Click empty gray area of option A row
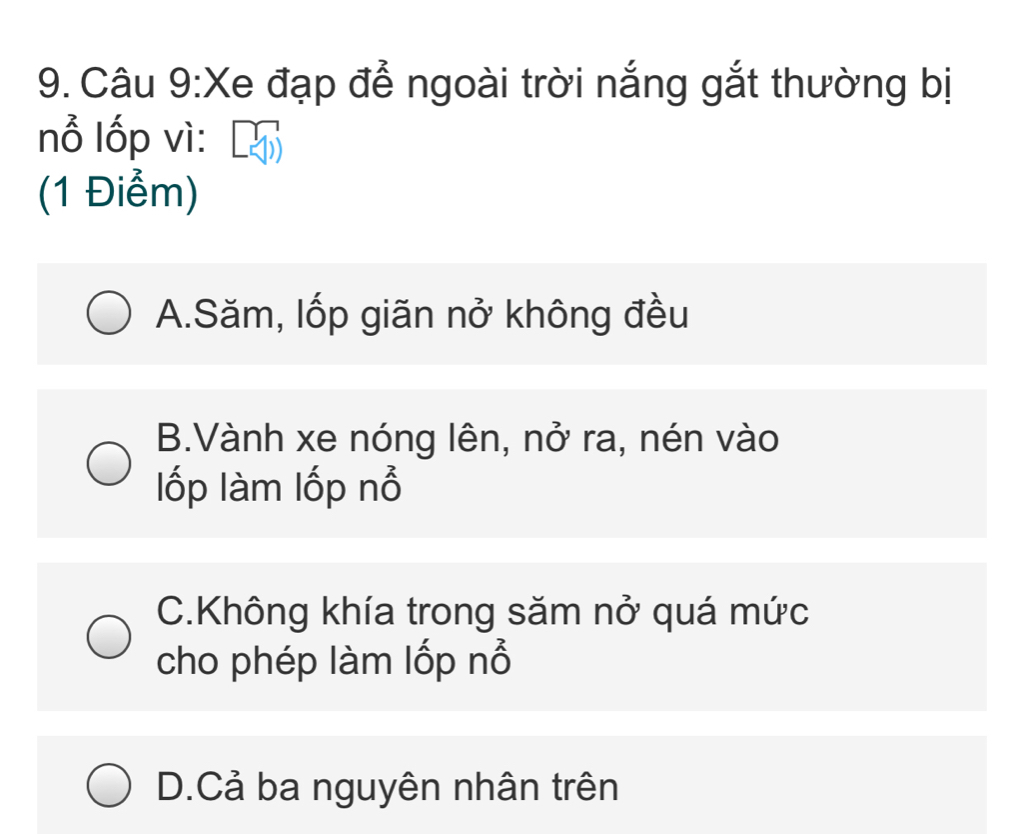The width and height of the screenshot is (1024, 834). [x=836, y=314]
